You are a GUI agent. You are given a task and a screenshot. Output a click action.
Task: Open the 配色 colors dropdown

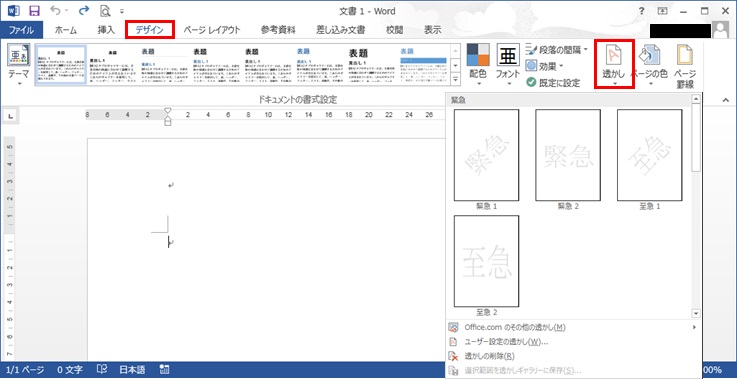coord(478,65)
